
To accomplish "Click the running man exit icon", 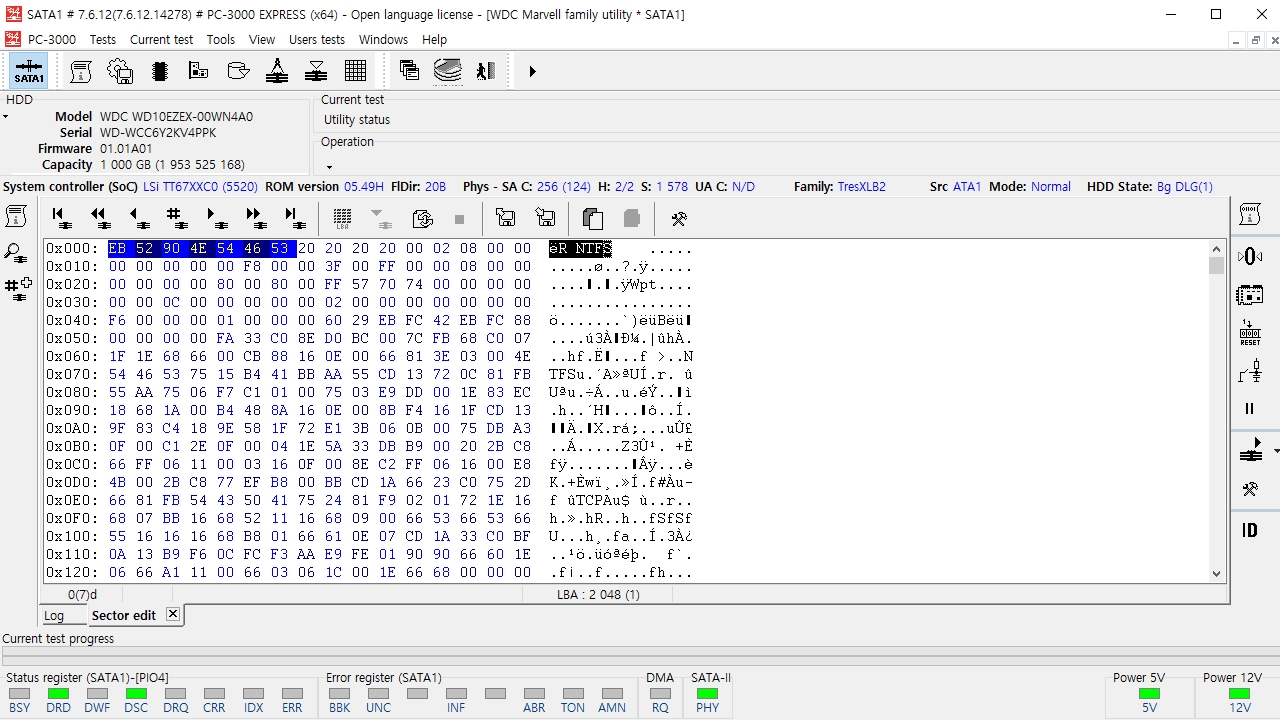I will point(487,71).
